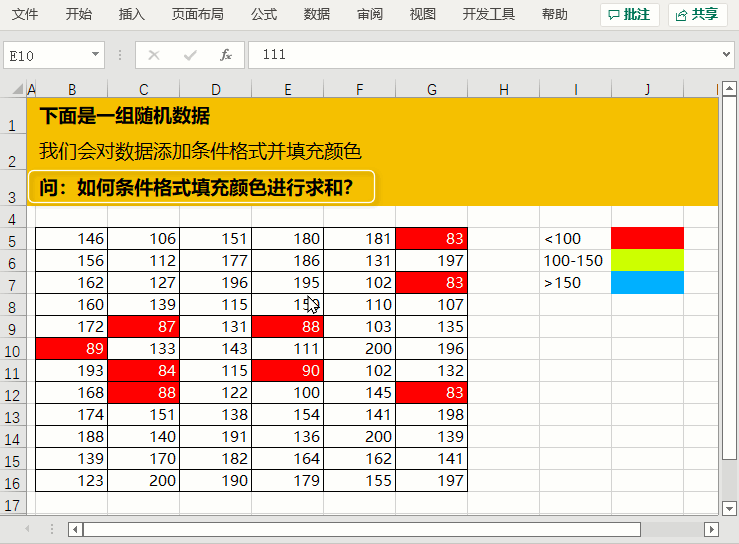
Task: Click the legend label 100-150
Action: coord(573,260)
